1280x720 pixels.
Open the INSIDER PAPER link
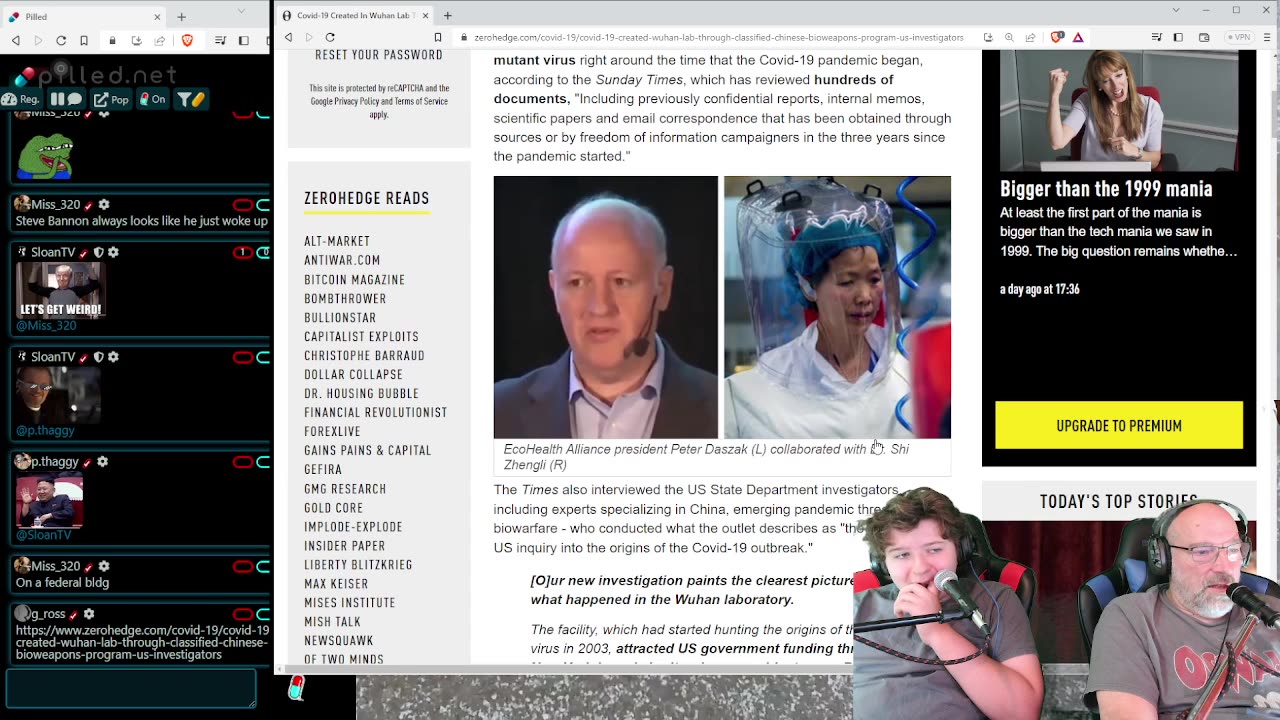pos(345,545)
